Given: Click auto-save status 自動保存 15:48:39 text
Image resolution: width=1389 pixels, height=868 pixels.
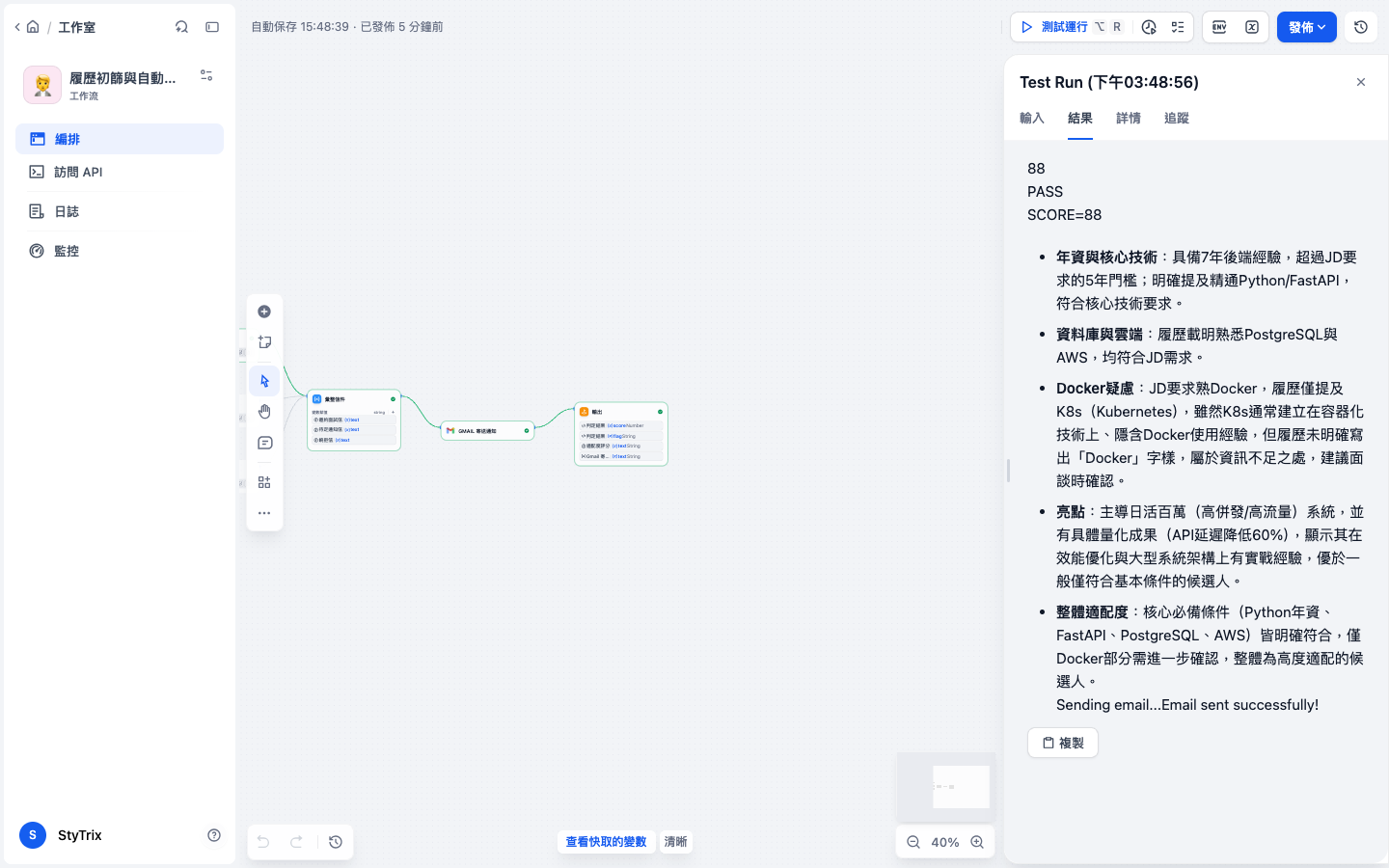Looking at the screenshot, I should [300, 27].
